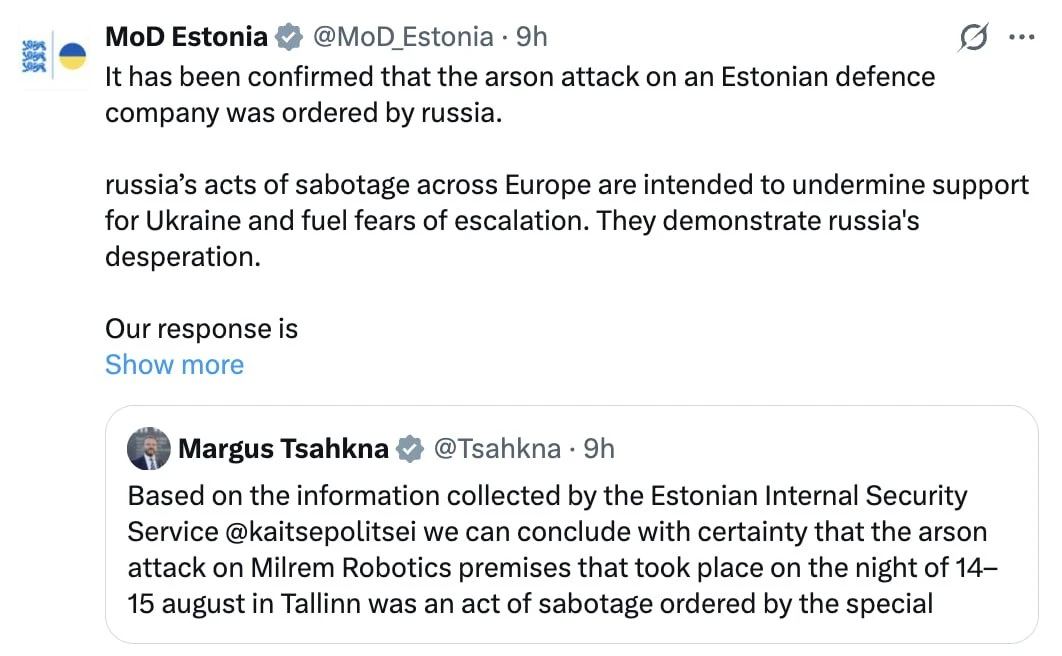
Task: Open the three-dot more options menu
Action: [x=1021, y=38]
